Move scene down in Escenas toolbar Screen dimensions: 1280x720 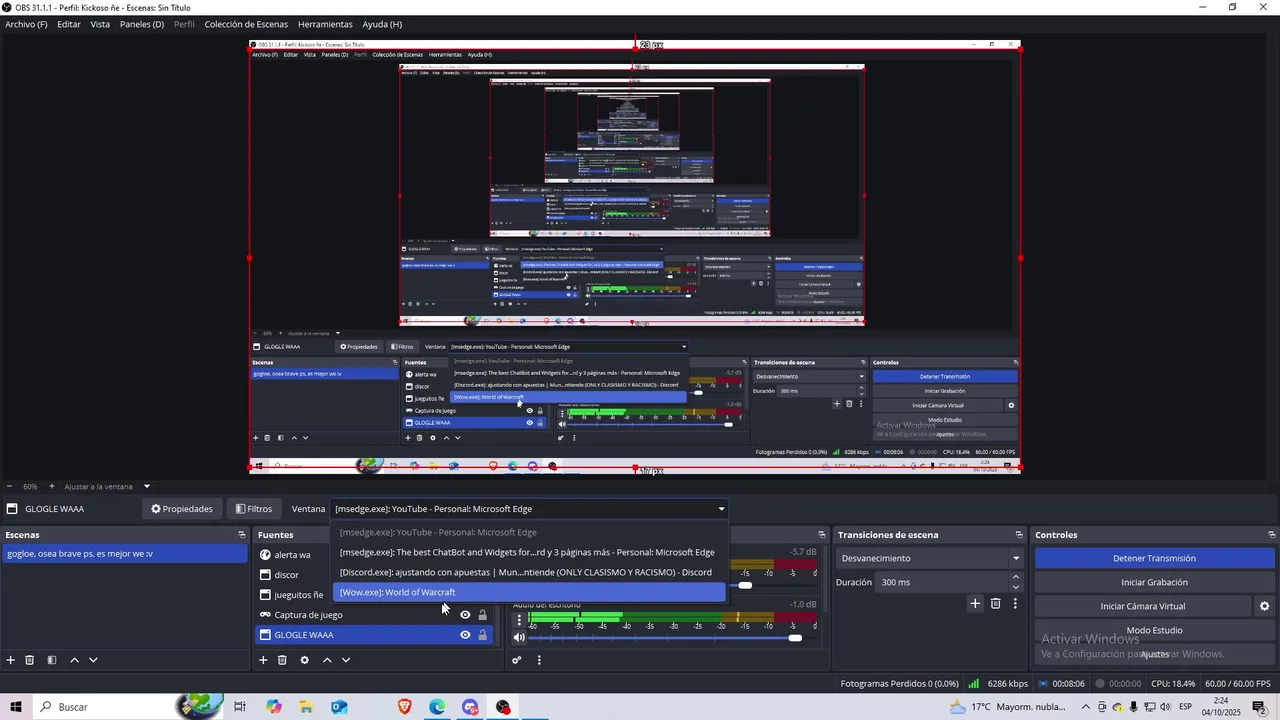coord(93,660)
